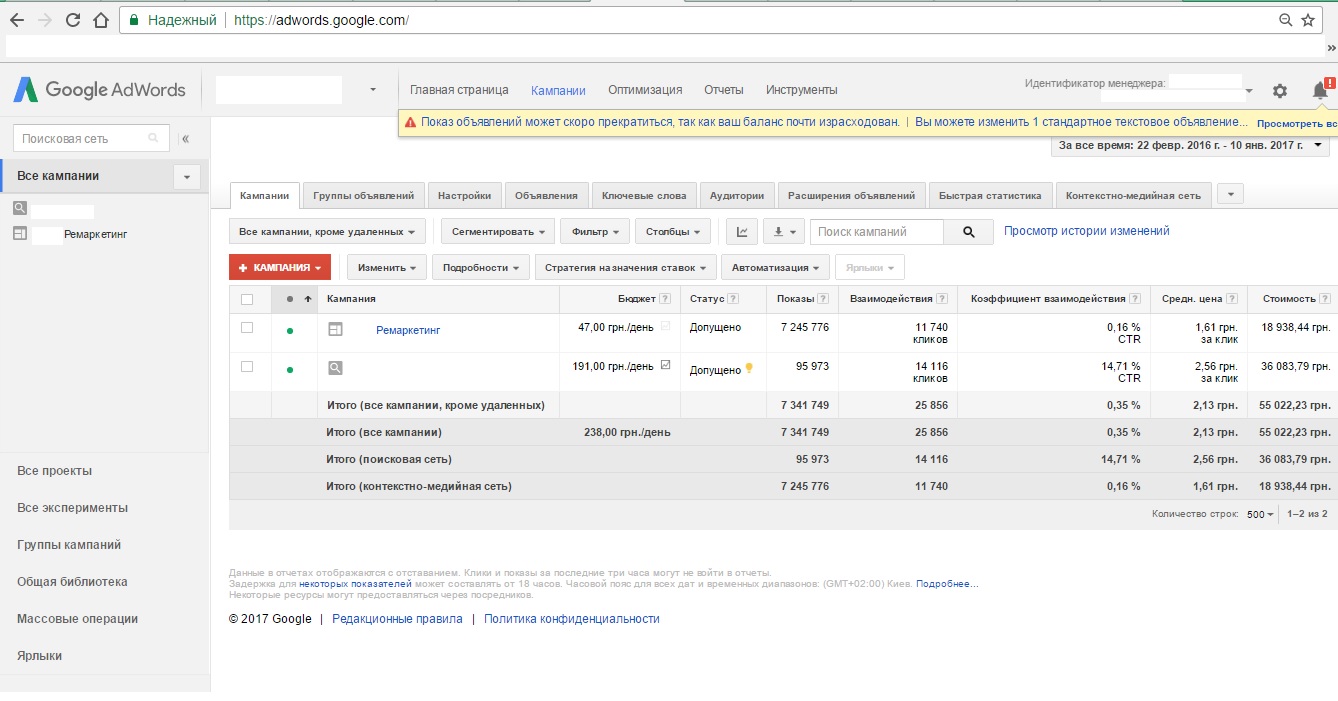Open the Изменить dropdown
1338x701 pixels.
[387, 268]
